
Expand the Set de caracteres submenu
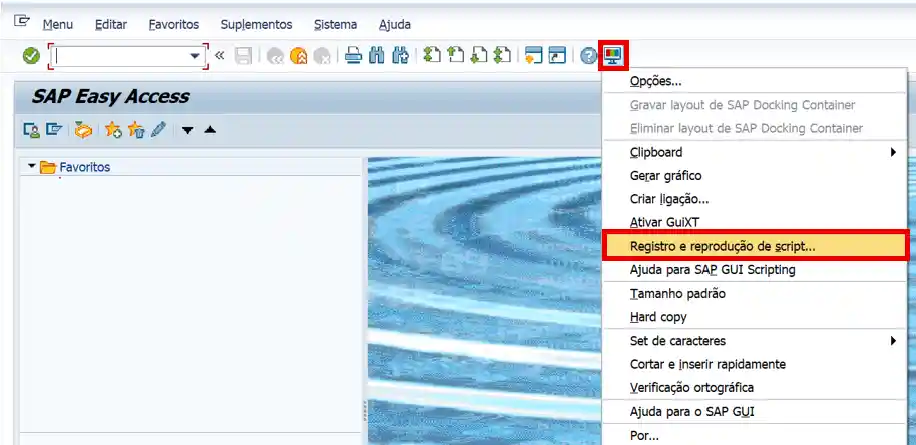(893, 340)
